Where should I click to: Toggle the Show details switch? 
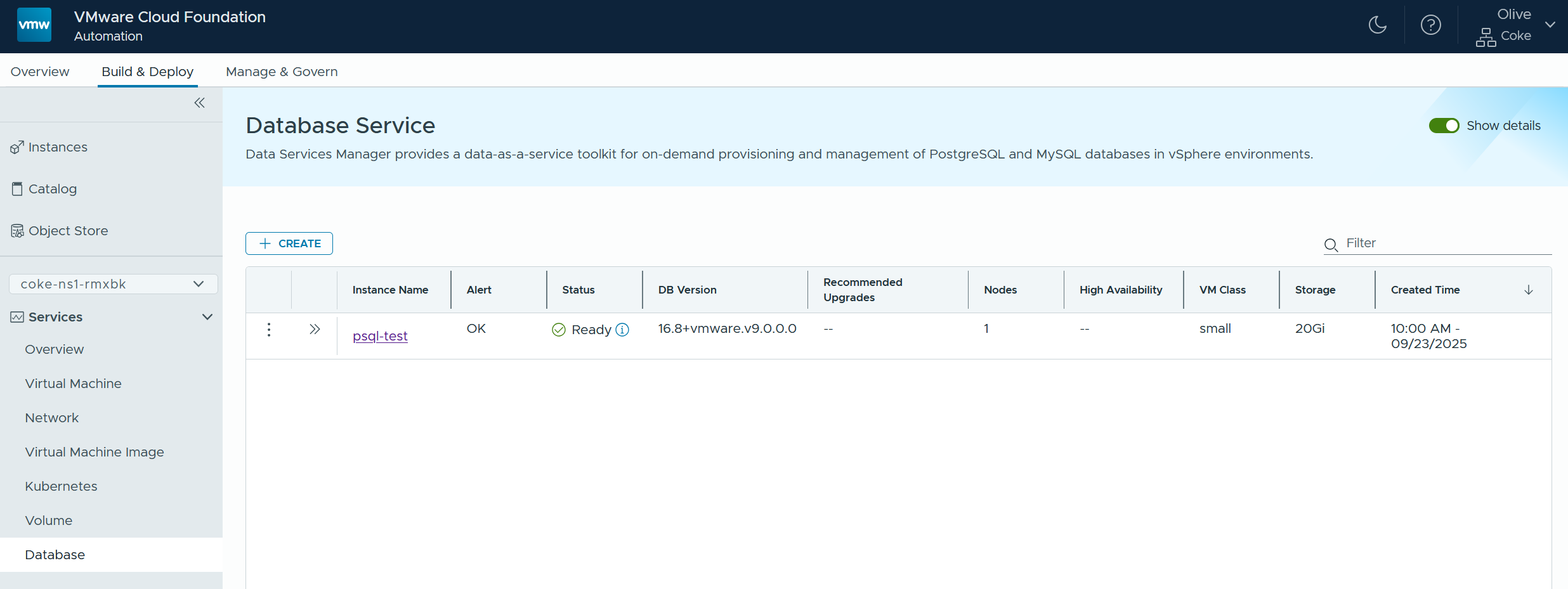[1444, 126]
